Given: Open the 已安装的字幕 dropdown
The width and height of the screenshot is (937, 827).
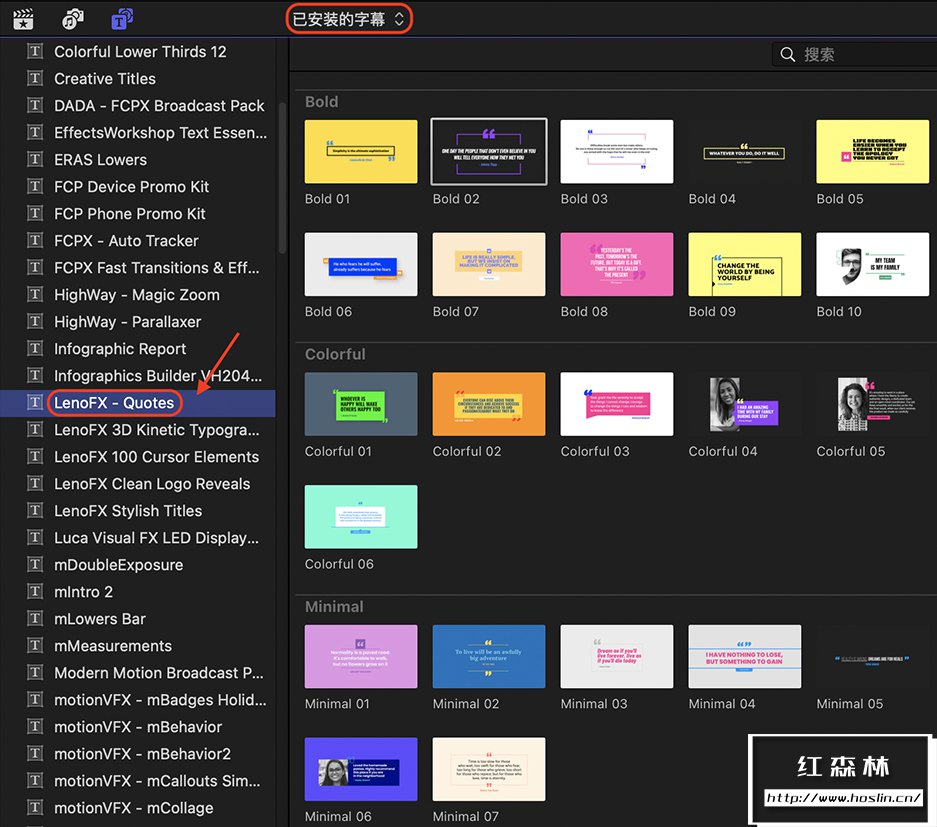Looking at the screenshot, I should click(x=348, y=19).
